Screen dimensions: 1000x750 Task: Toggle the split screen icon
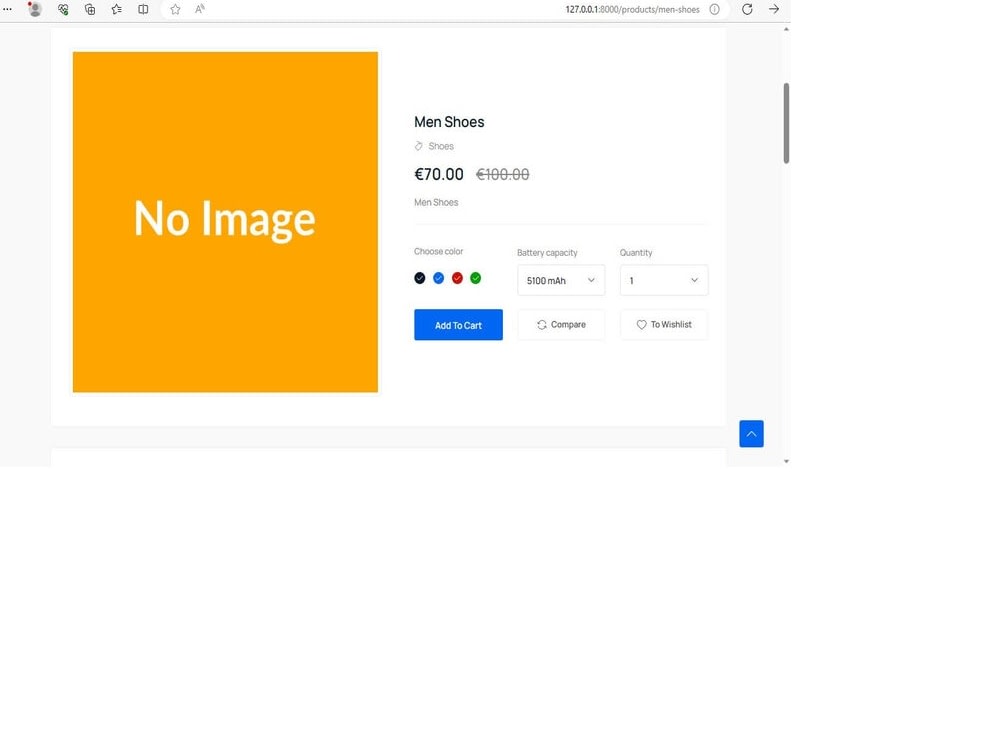[143, 9]
